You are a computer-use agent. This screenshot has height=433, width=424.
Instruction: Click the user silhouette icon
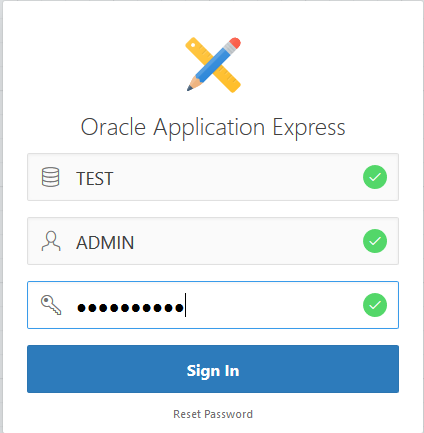point(51,241)
